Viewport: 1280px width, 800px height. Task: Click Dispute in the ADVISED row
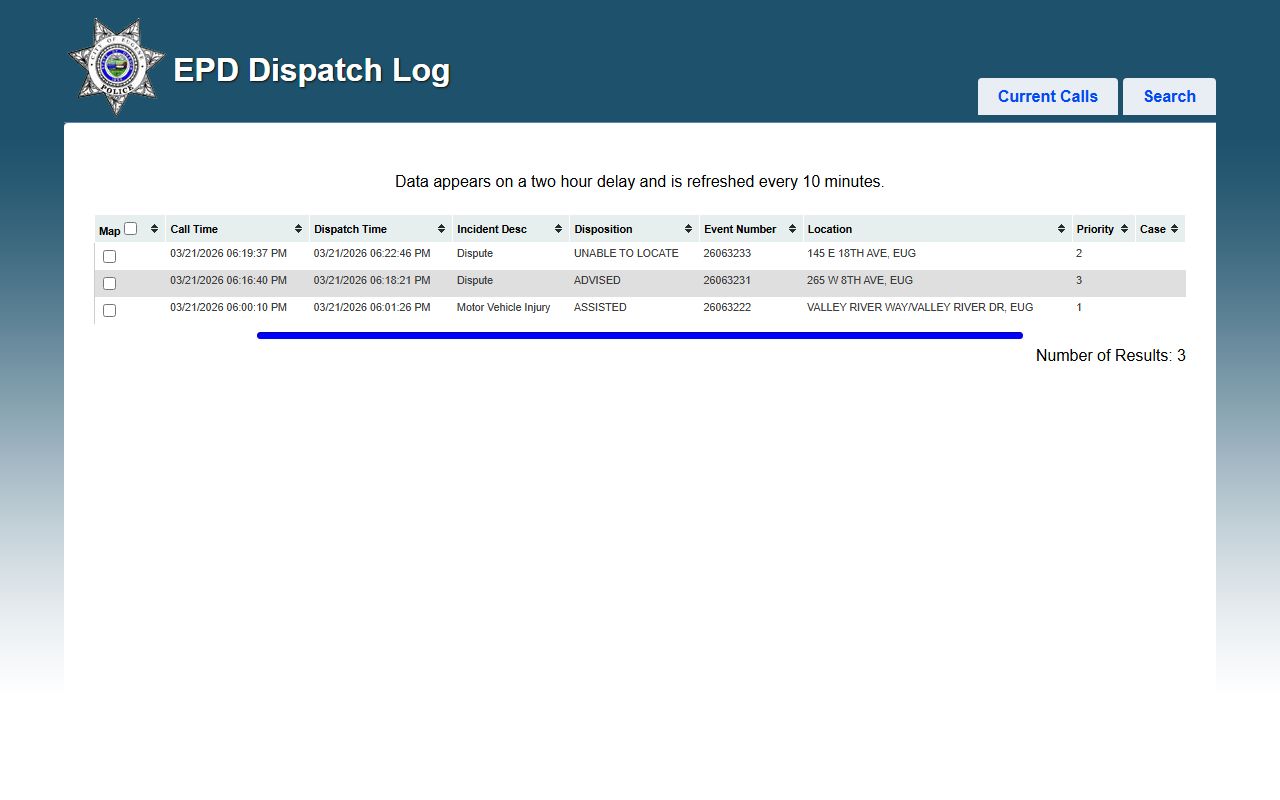click(475, 280)
